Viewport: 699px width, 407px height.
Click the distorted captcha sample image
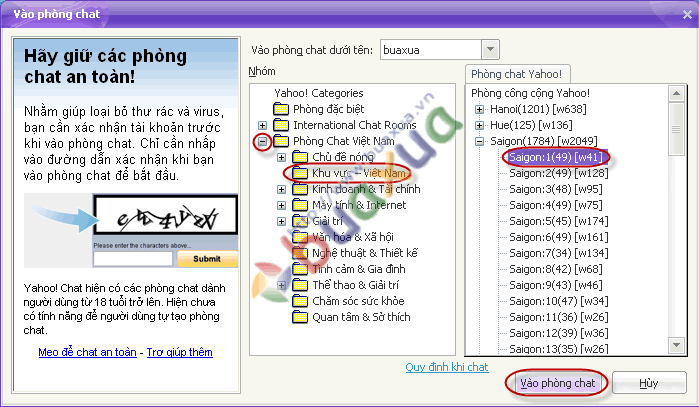165,215
